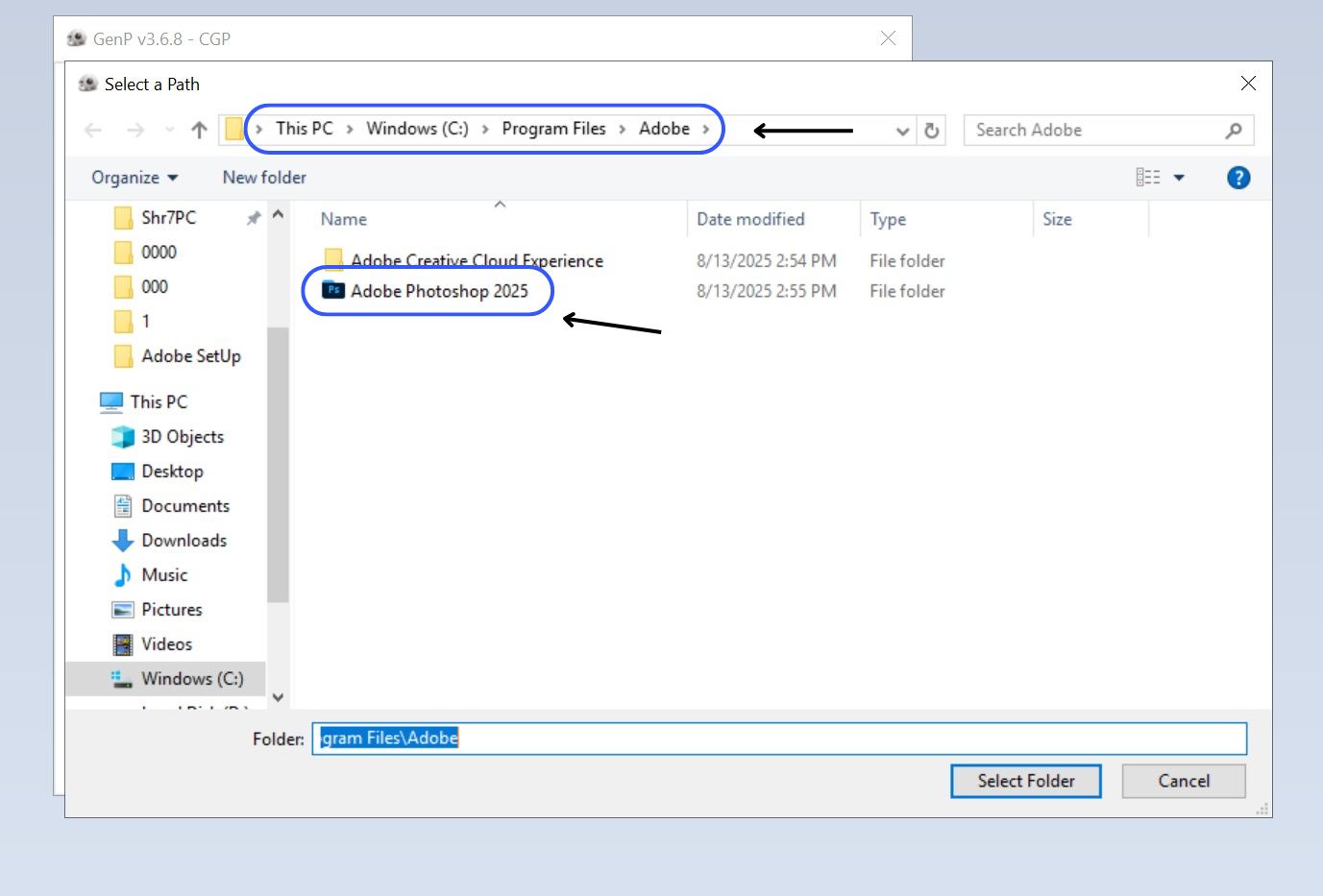Click the forward navigation arrow
Image resolution: width=1323 pixels, height=896 pixels.
click(135, 130)
